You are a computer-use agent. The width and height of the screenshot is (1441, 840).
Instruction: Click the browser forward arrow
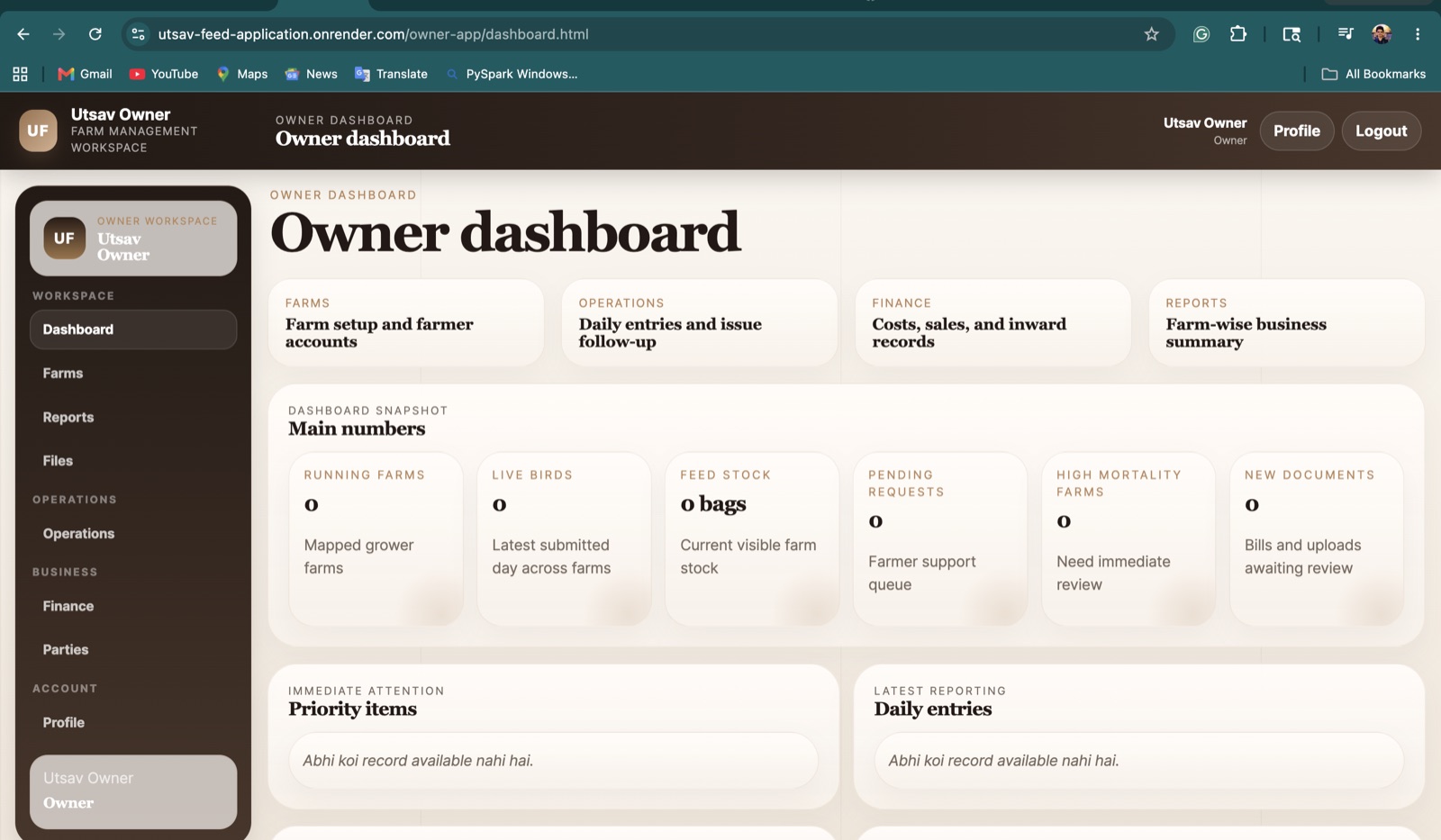[x=59, y=34]
